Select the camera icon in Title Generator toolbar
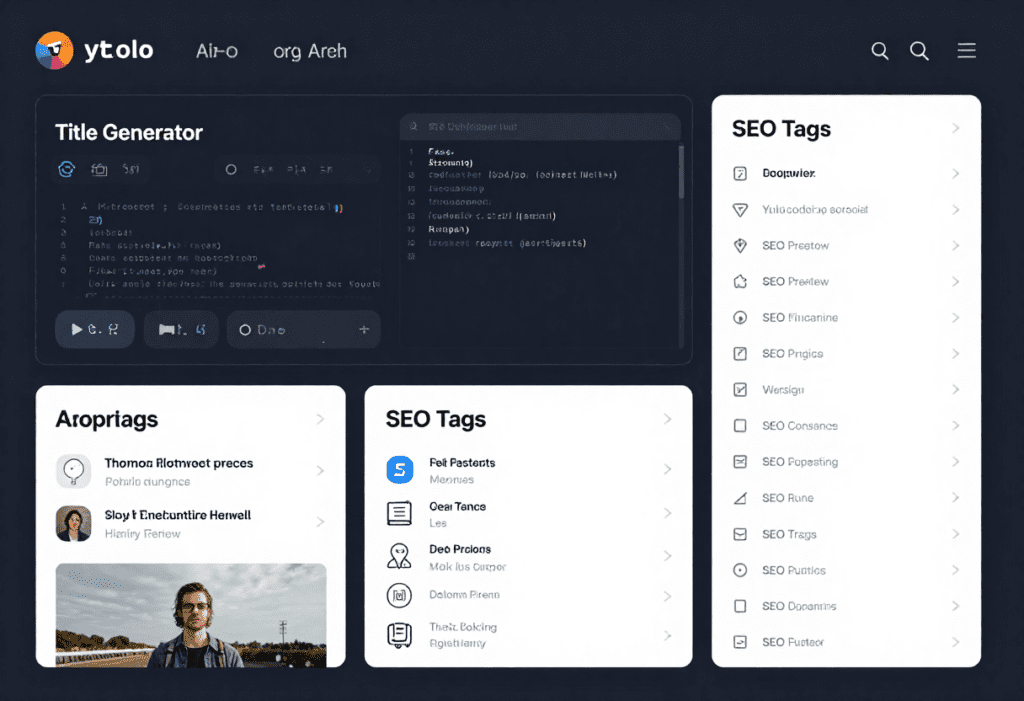1024x701 pixels. pos(99,170)
